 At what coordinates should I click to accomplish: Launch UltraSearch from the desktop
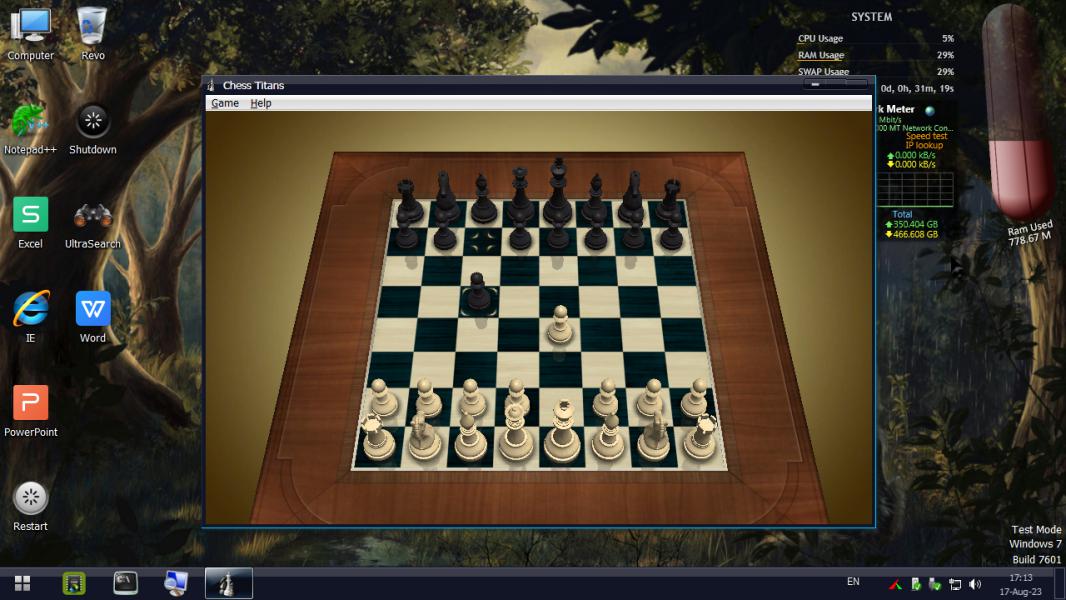(x=92, y=223)
